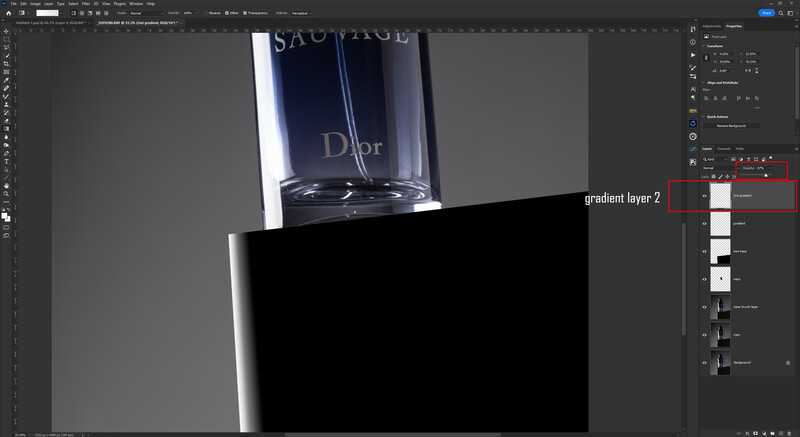The image size is (800, 437).
Task: Open options bar Opacity dropdown arrow
Action: [195, 13]
